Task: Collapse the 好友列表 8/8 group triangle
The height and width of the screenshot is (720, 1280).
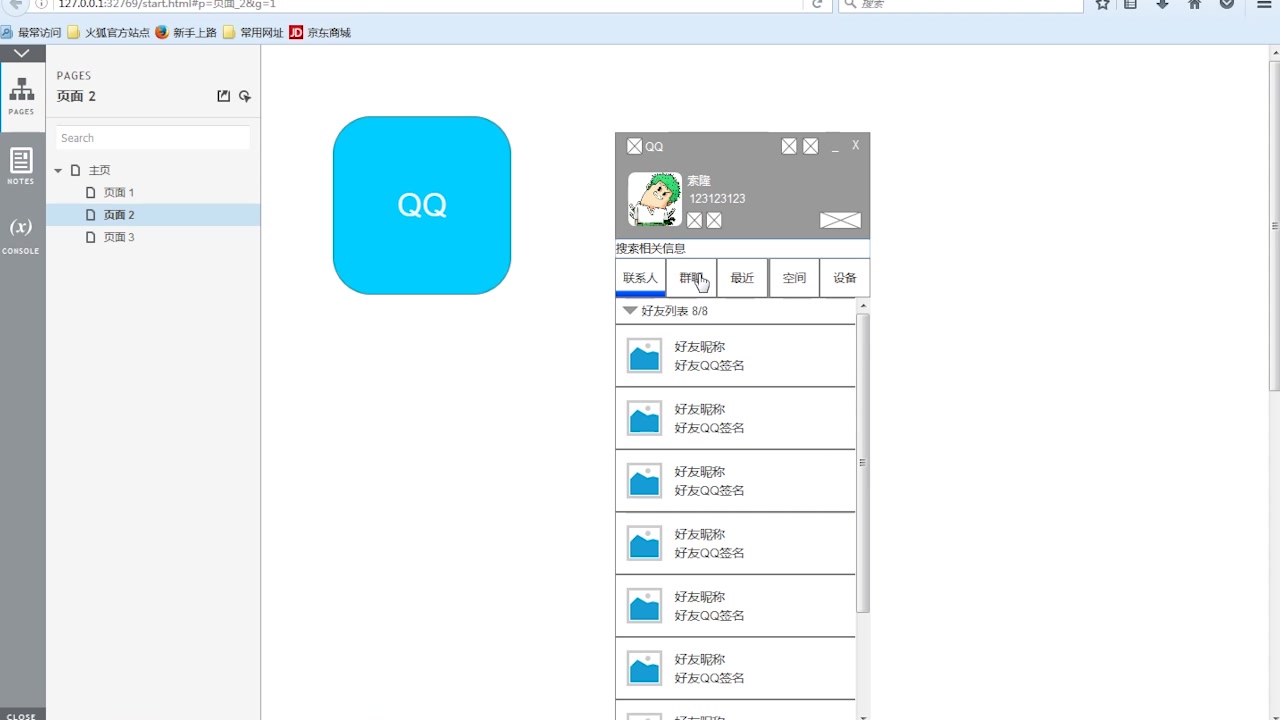Action: [629, 311]
